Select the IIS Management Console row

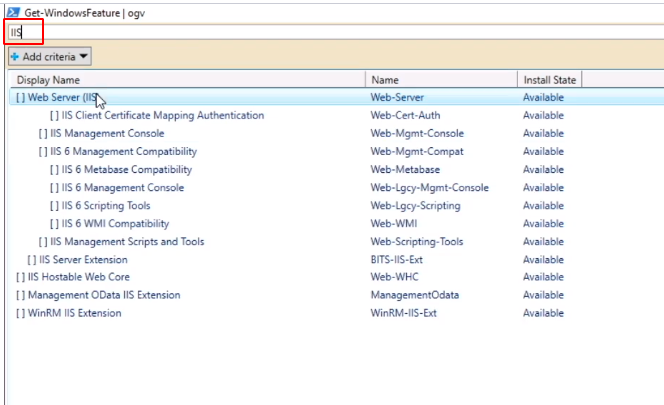[x=336, y=133]
